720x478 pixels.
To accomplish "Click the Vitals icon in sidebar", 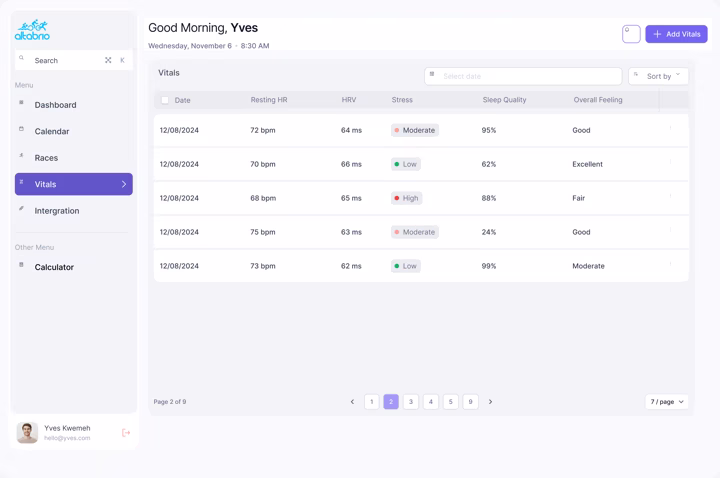I will coord(21,182).
